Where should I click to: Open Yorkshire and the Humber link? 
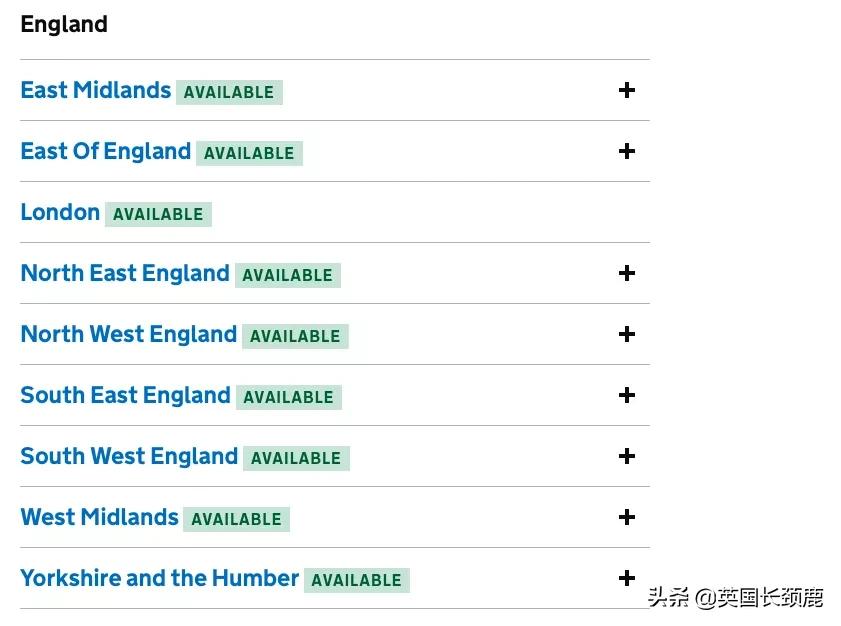click(159, 578)
